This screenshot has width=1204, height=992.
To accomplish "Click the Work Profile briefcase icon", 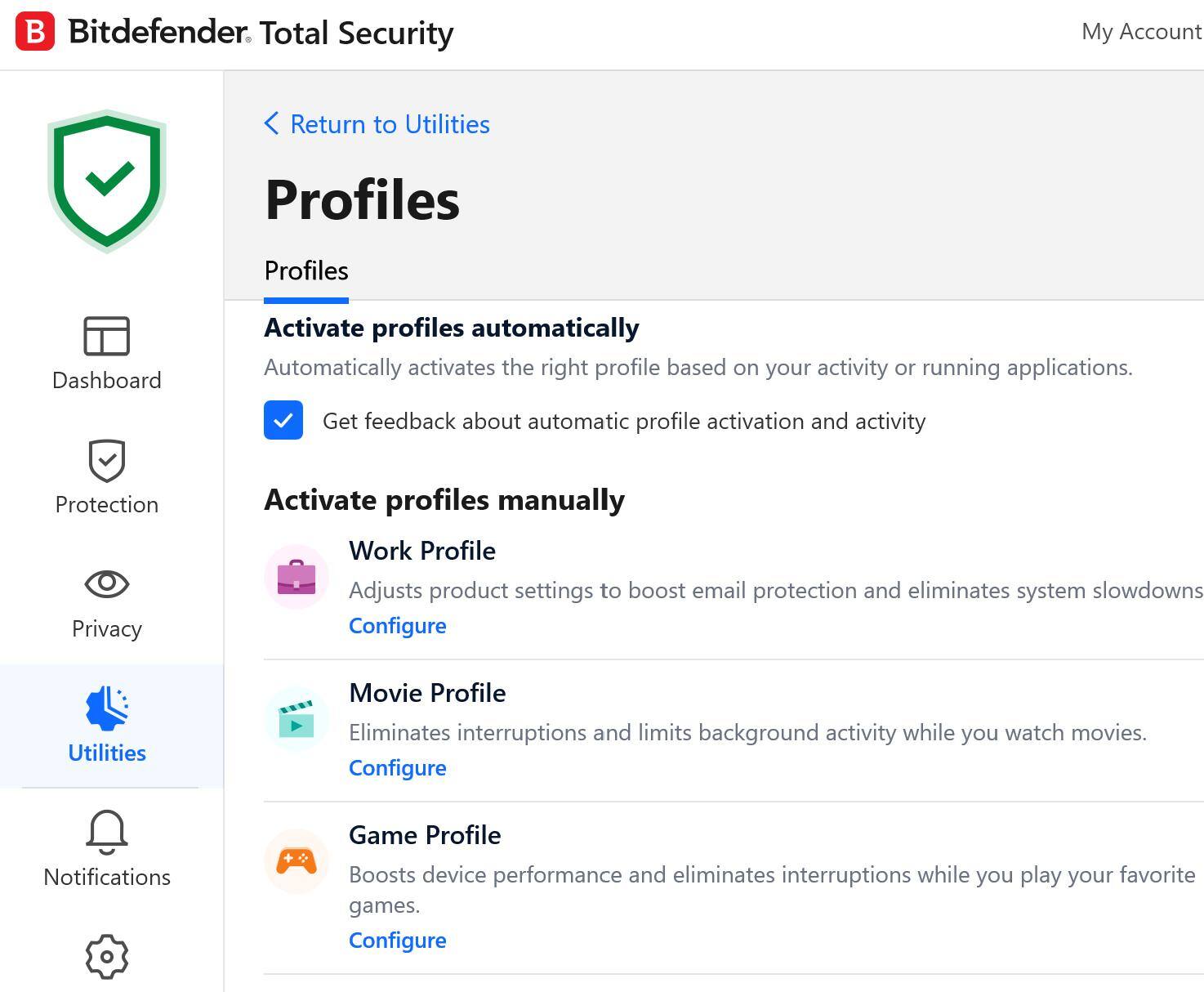I will click(x=297, y=577).
